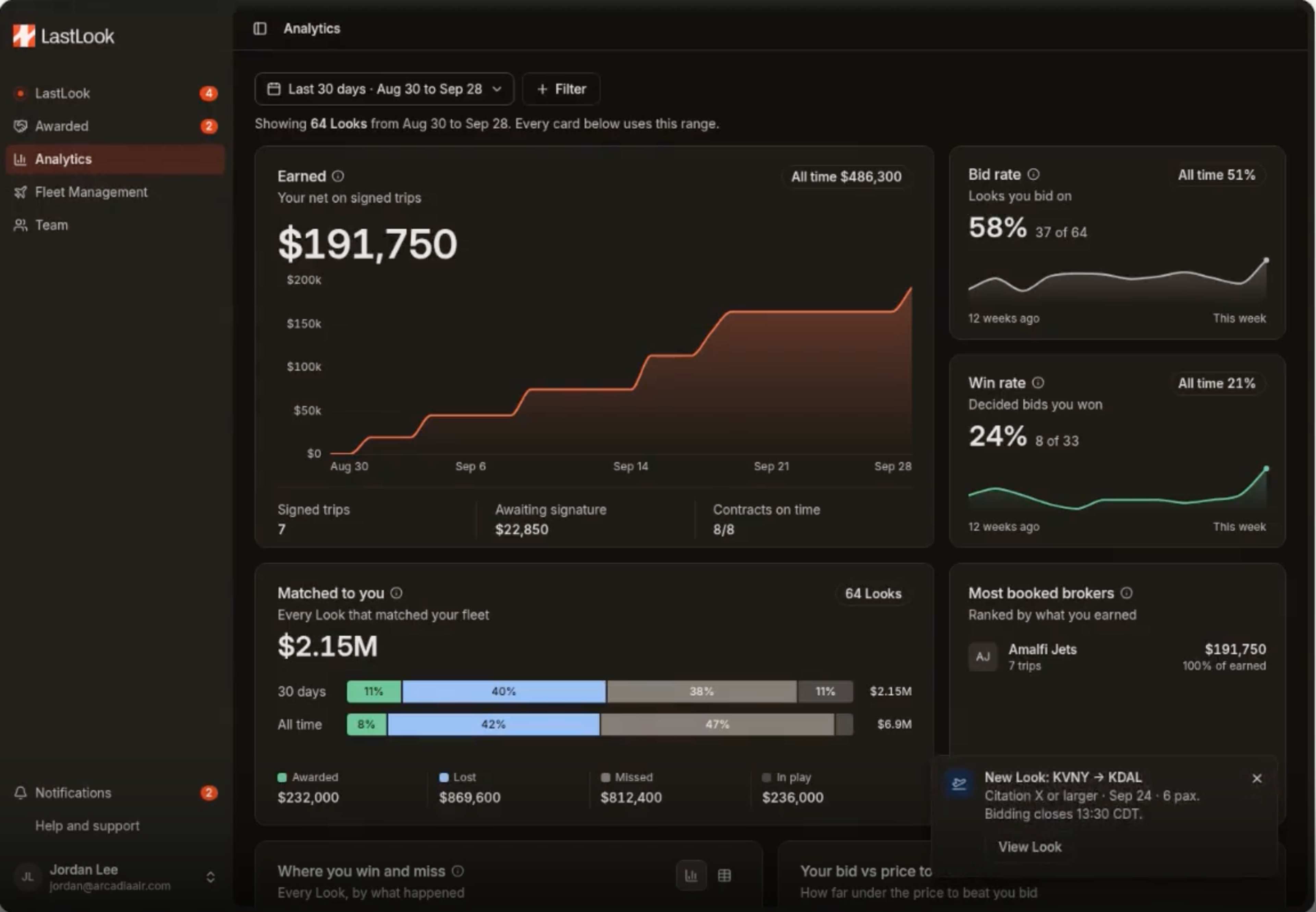Viewport: 1316px width, 912px height.
Task: Open info icon next to Earned
Action: pyautogui.click(x=338, y=176)
